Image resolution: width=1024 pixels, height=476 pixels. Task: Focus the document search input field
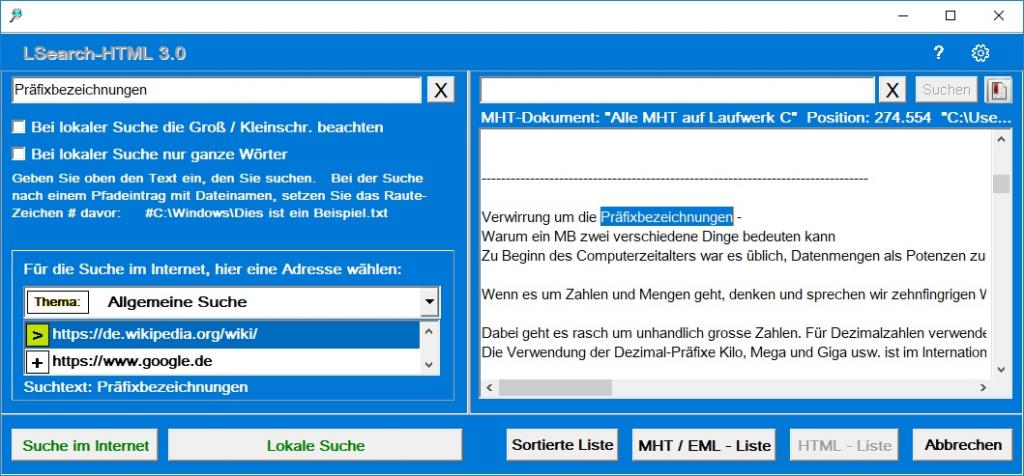(677, 90)
